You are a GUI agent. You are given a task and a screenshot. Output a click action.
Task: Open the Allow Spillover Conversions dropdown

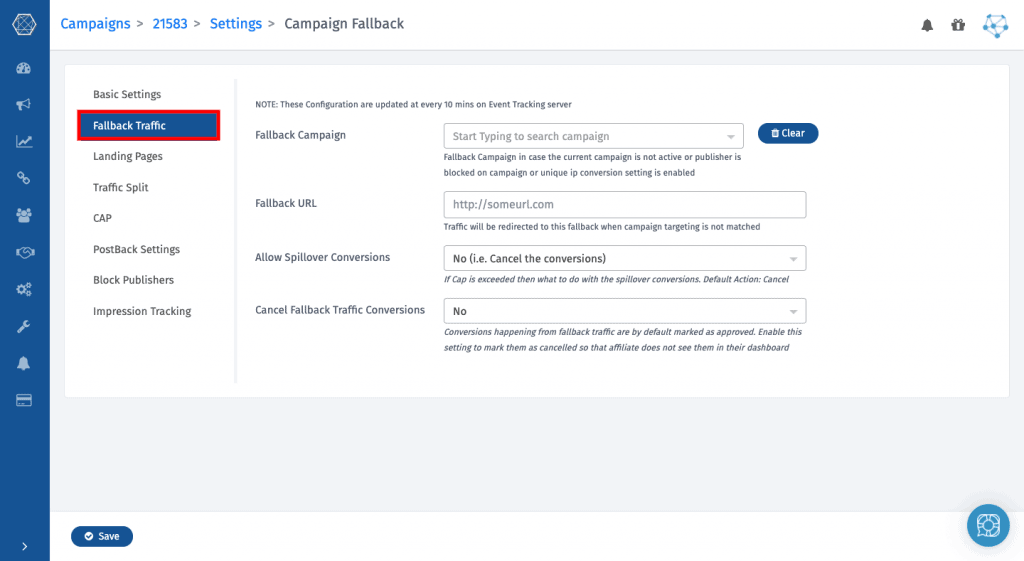click(624, 258)
